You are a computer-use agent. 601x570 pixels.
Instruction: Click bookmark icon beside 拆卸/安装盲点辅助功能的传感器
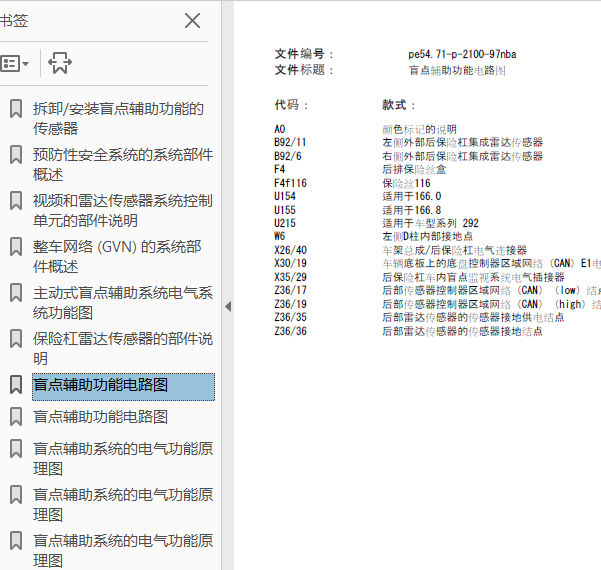pos(16,109)
